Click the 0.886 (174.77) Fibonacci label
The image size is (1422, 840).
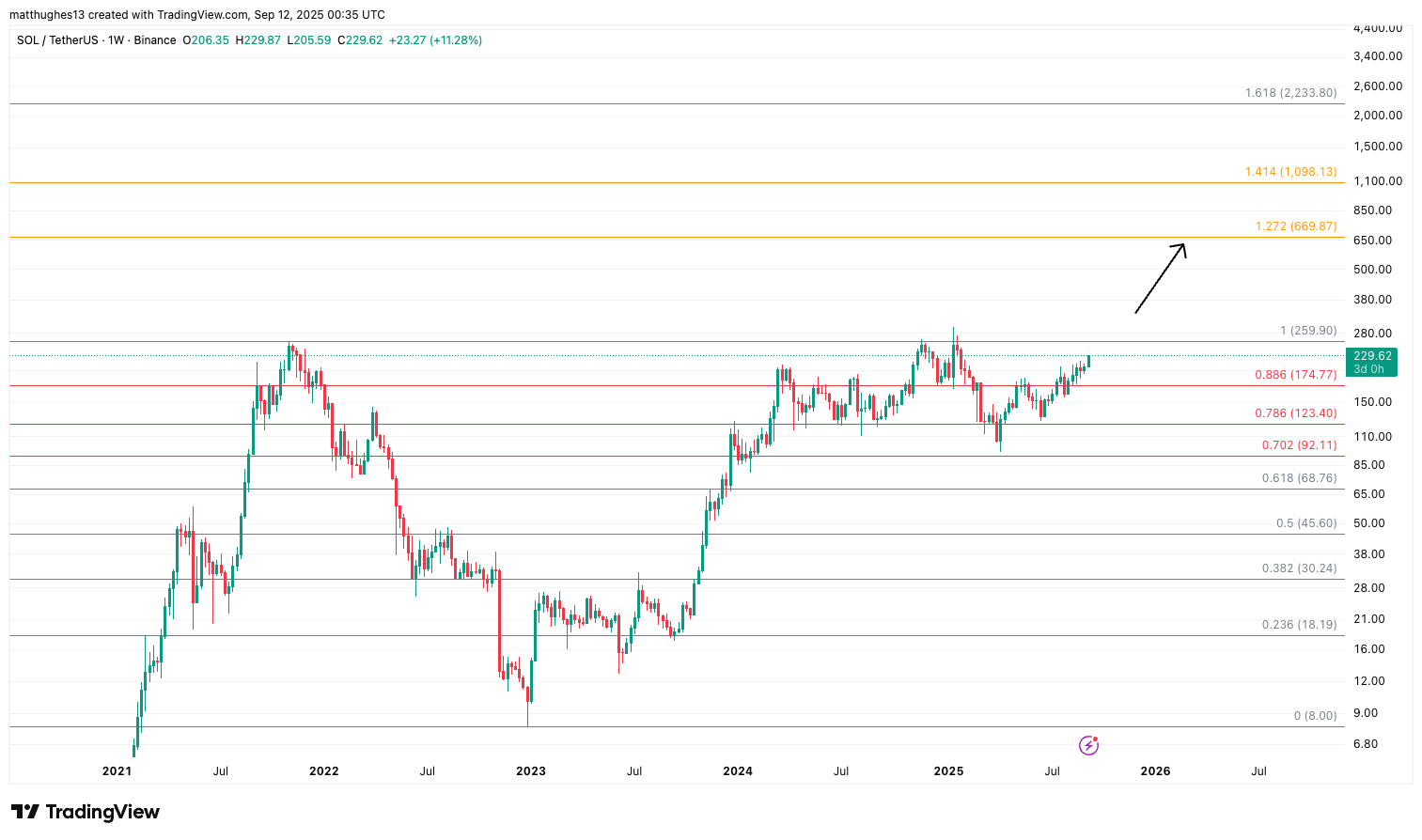[x=1295, y=375]
